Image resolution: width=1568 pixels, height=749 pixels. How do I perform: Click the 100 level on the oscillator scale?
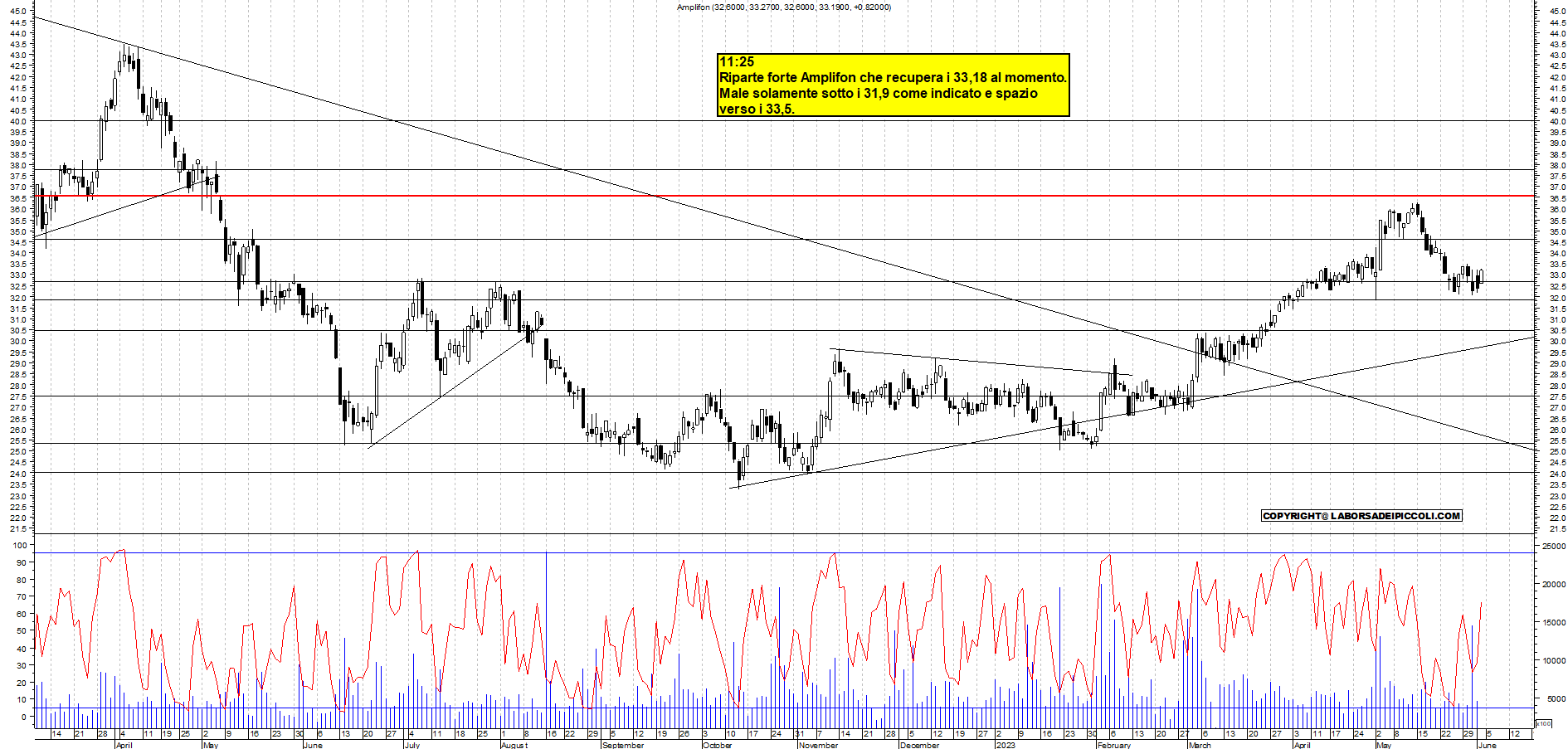(x=19, y=546)
